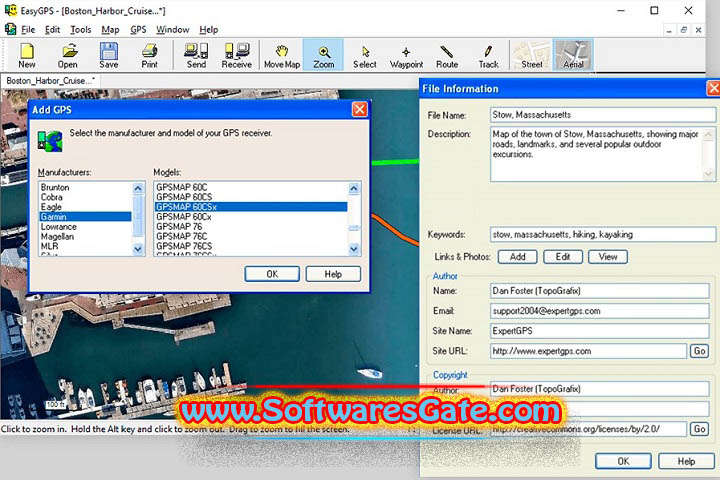Select GPSMAP 60Cx model
Viewport: 720px width, 480px height.
[x=251, y=216]
